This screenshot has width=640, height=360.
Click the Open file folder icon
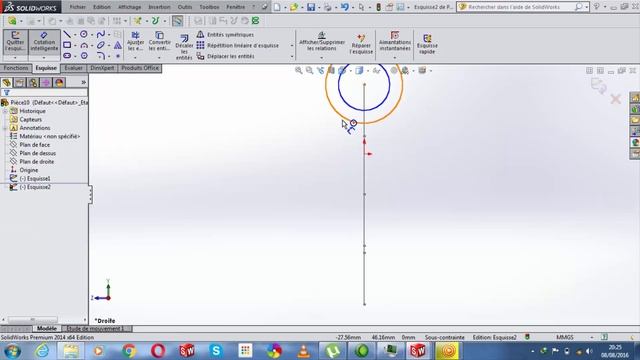[x=294, y=7]
